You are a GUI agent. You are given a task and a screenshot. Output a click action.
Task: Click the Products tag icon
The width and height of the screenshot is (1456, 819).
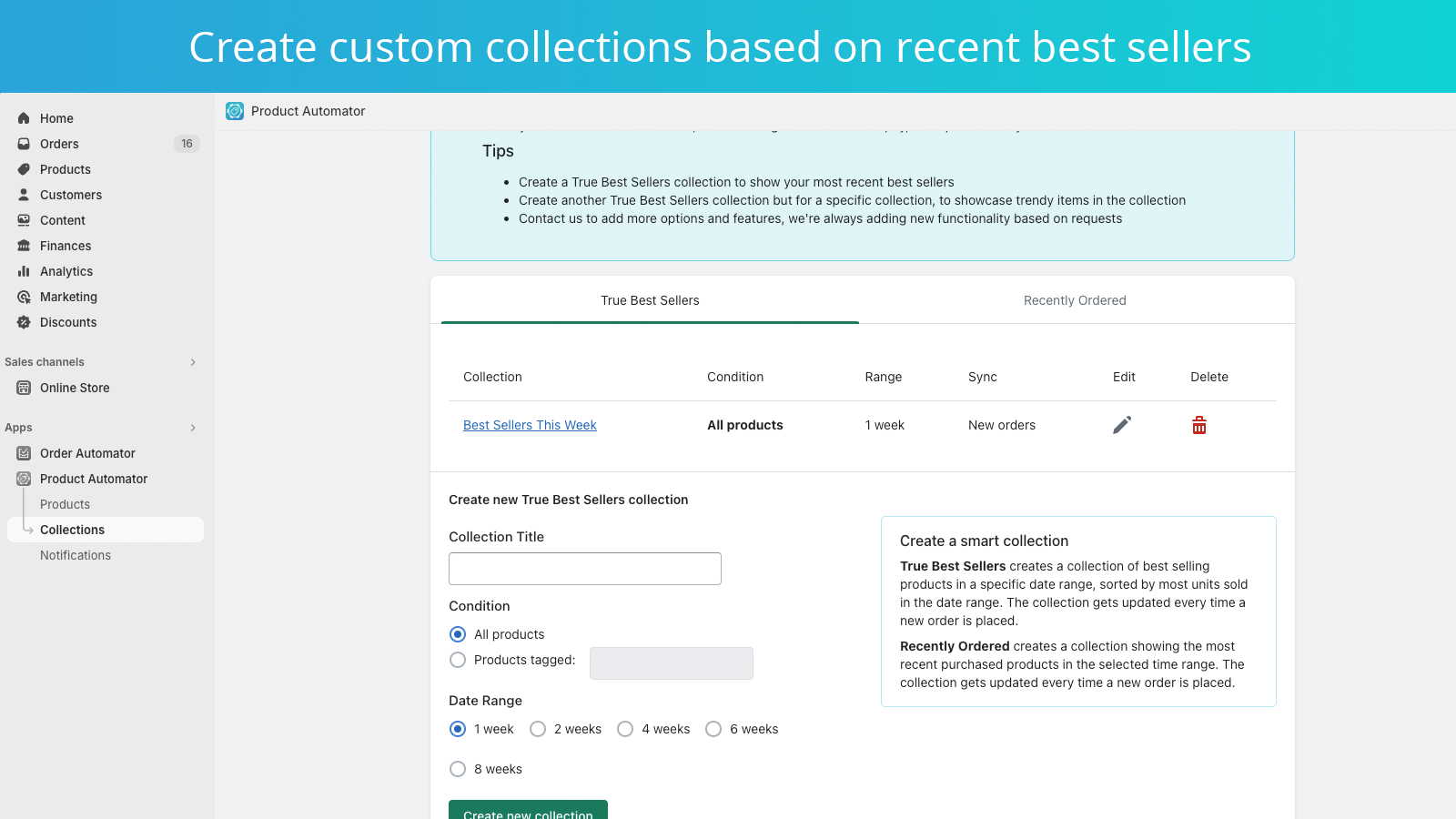click(x=24, y=169)
